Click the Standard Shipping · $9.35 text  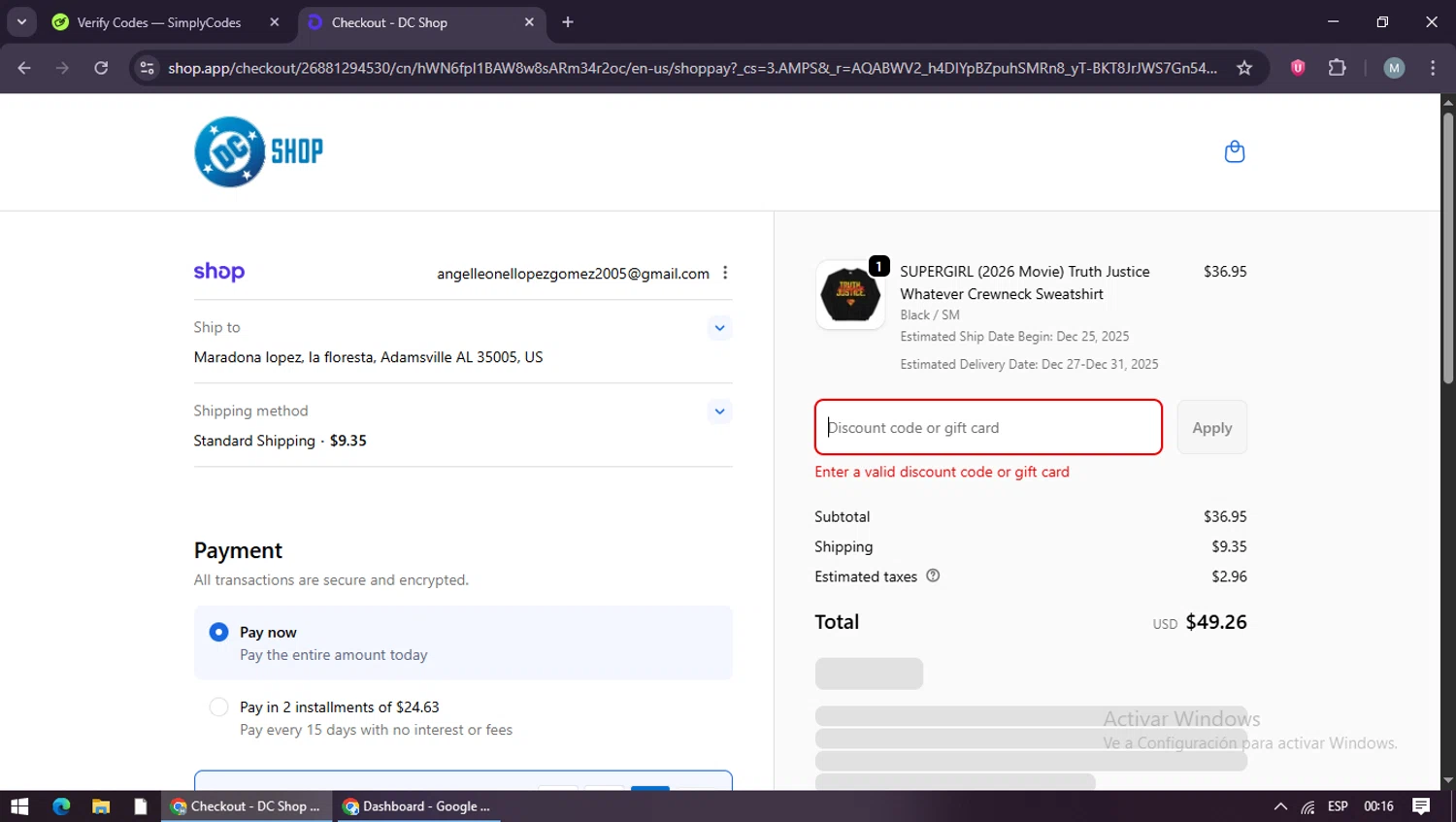pos(281,441)
